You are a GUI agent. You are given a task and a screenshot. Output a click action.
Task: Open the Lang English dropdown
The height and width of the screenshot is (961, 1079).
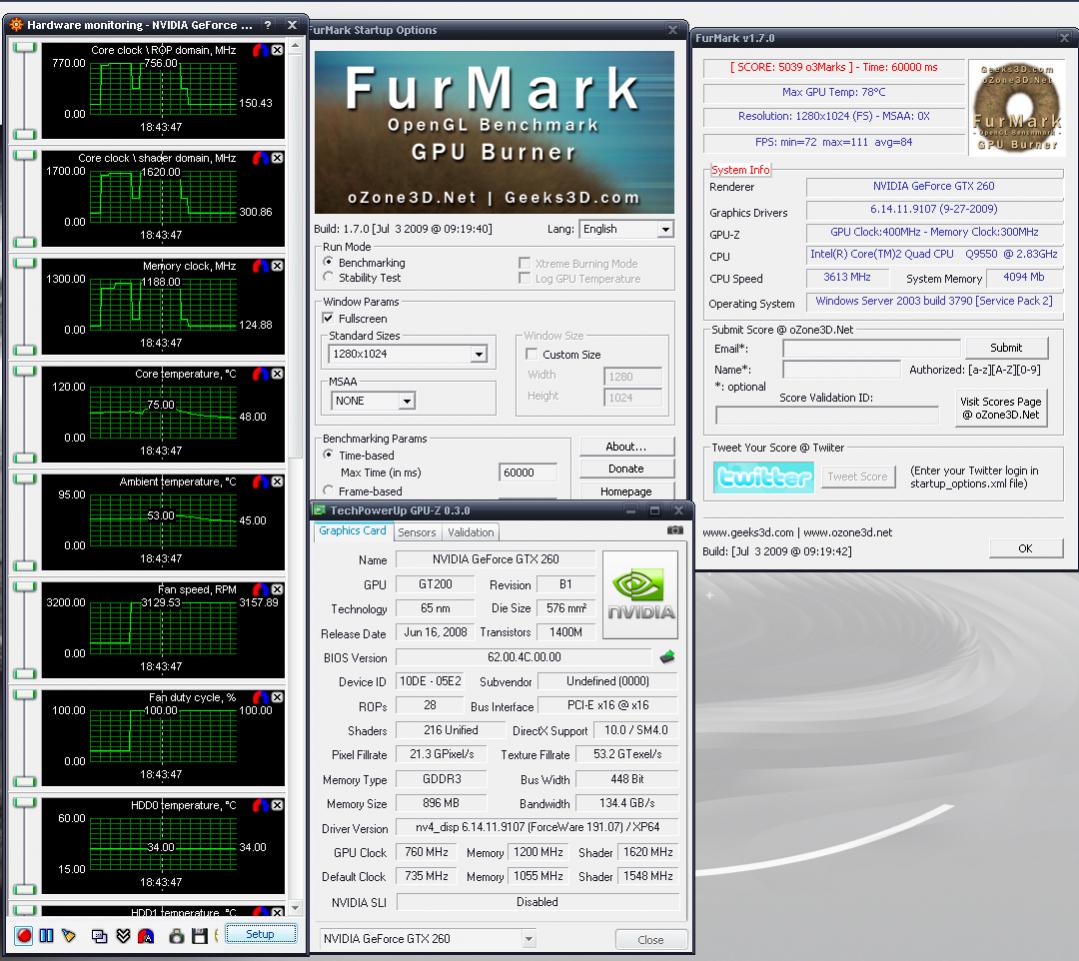click(x=665, y=229)
